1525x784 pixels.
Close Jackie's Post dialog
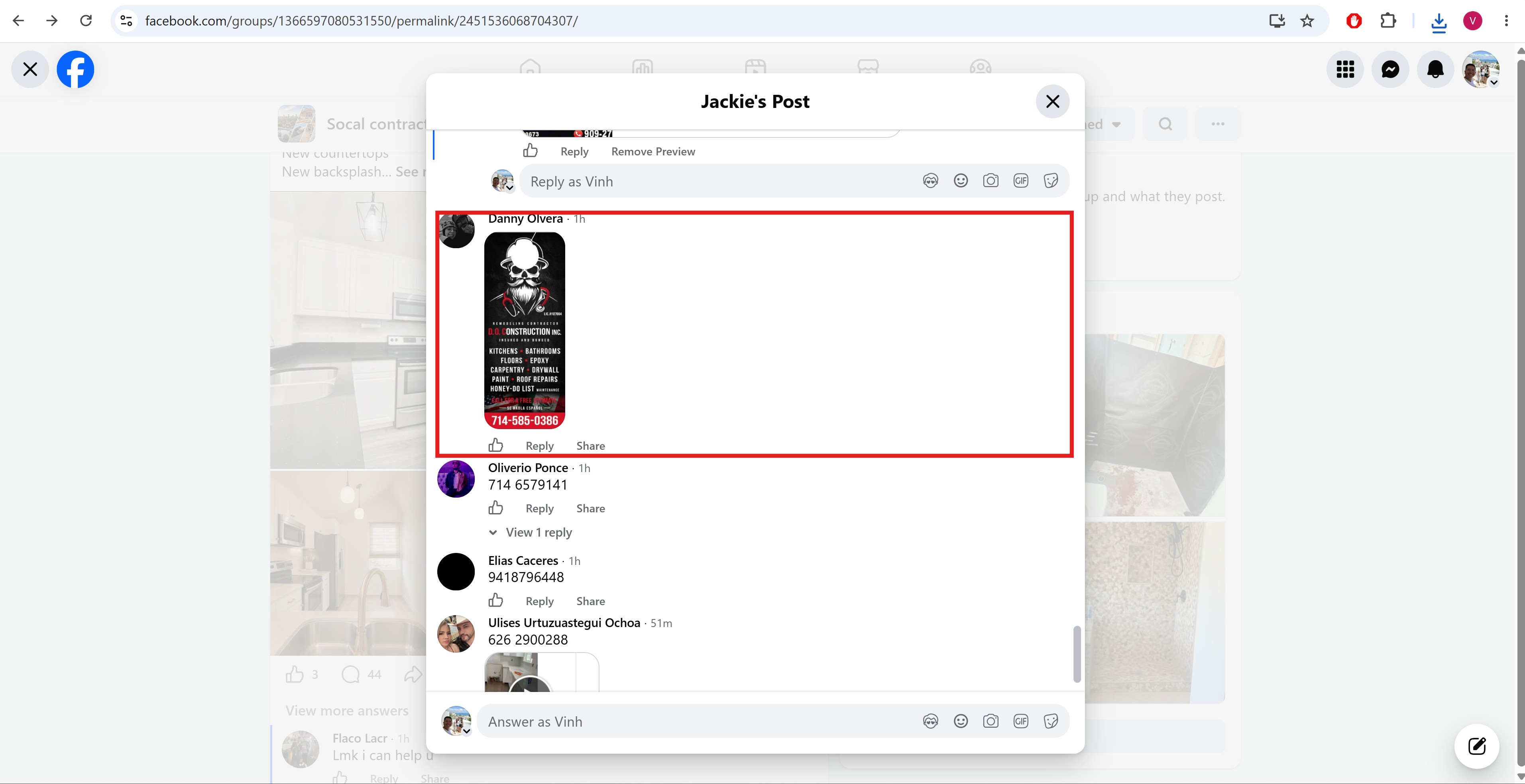click(x=1052, y=101)
